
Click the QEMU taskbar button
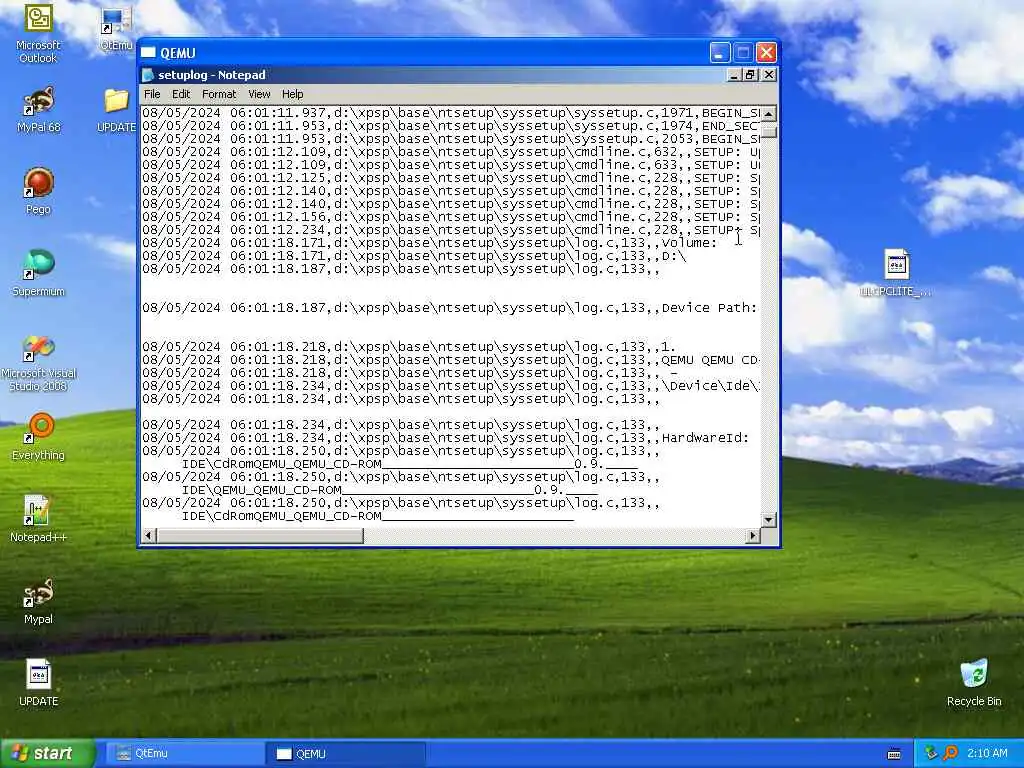pos(346,754)
